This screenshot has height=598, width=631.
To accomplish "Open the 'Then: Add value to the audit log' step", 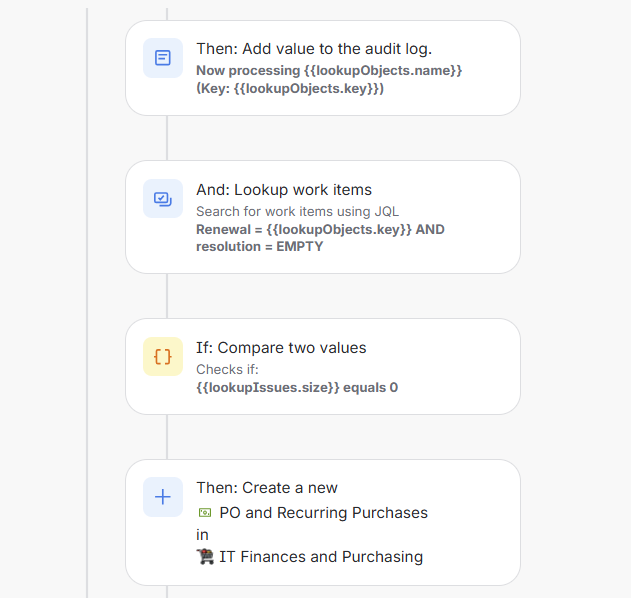I will tap(313, 48).
